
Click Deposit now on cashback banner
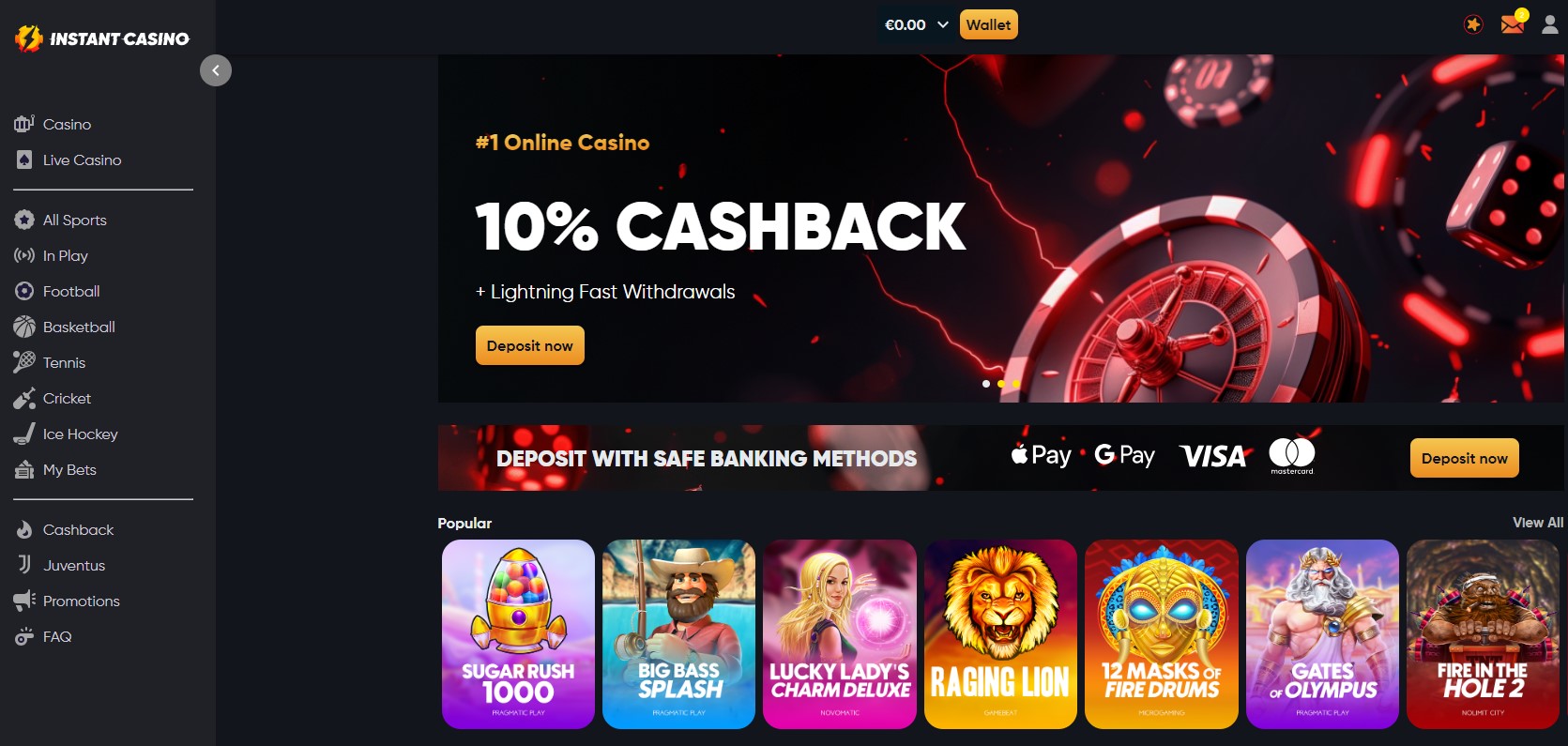point(530,345)
